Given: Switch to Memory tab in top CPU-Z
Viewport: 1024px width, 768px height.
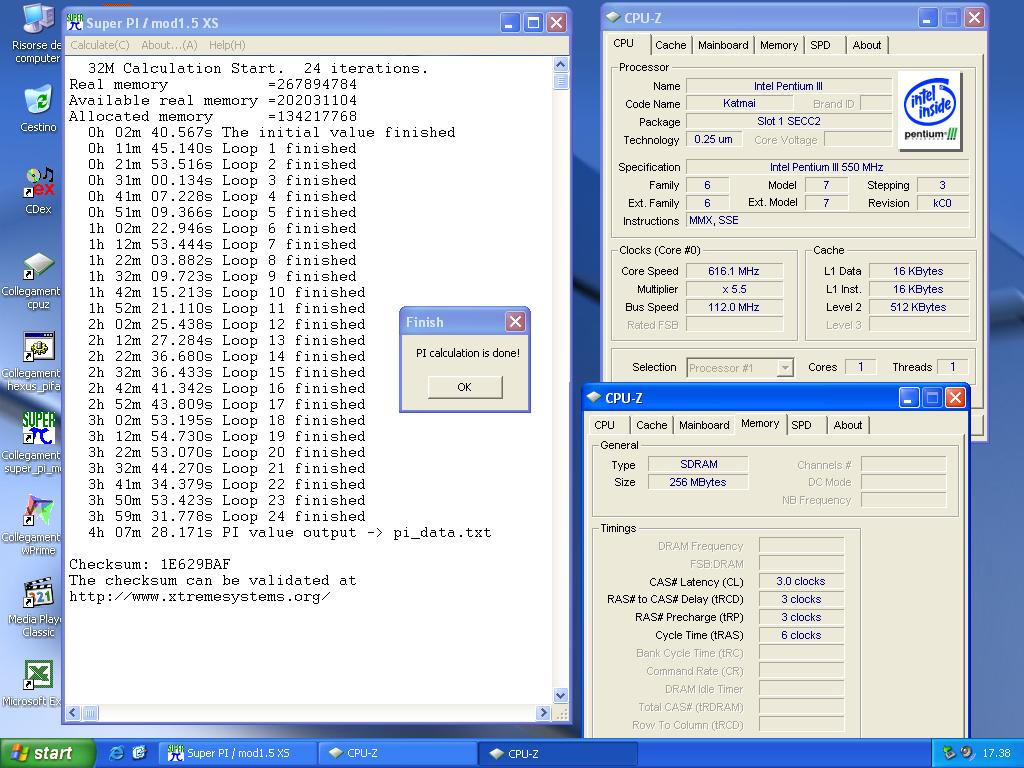Looking at the screenshot, I should [x=778, y=45].
